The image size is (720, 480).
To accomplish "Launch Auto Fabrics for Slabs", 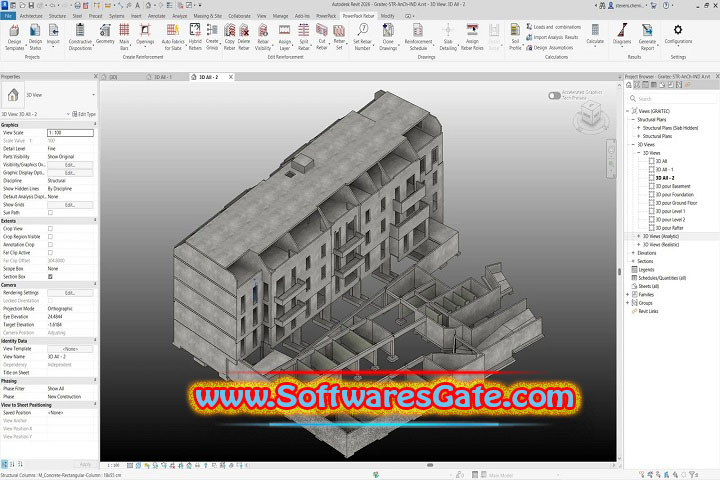I will tap(173, 37).
